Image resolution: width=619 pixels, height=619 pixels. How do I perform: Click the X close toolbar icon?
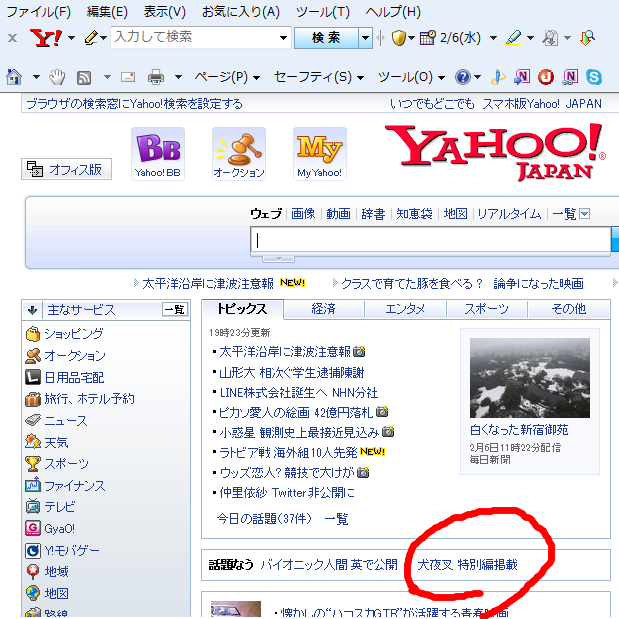(13, 38)
